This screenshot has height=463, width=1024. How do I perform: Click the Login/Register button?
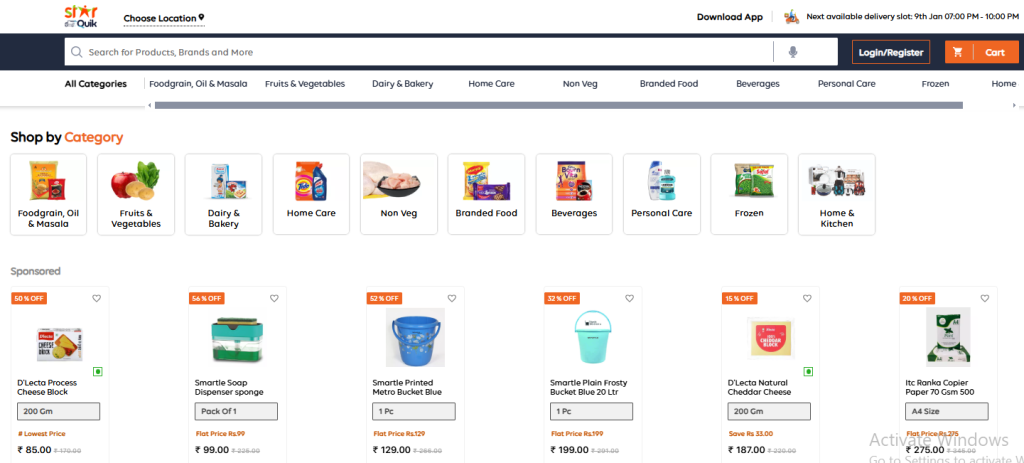890,52
